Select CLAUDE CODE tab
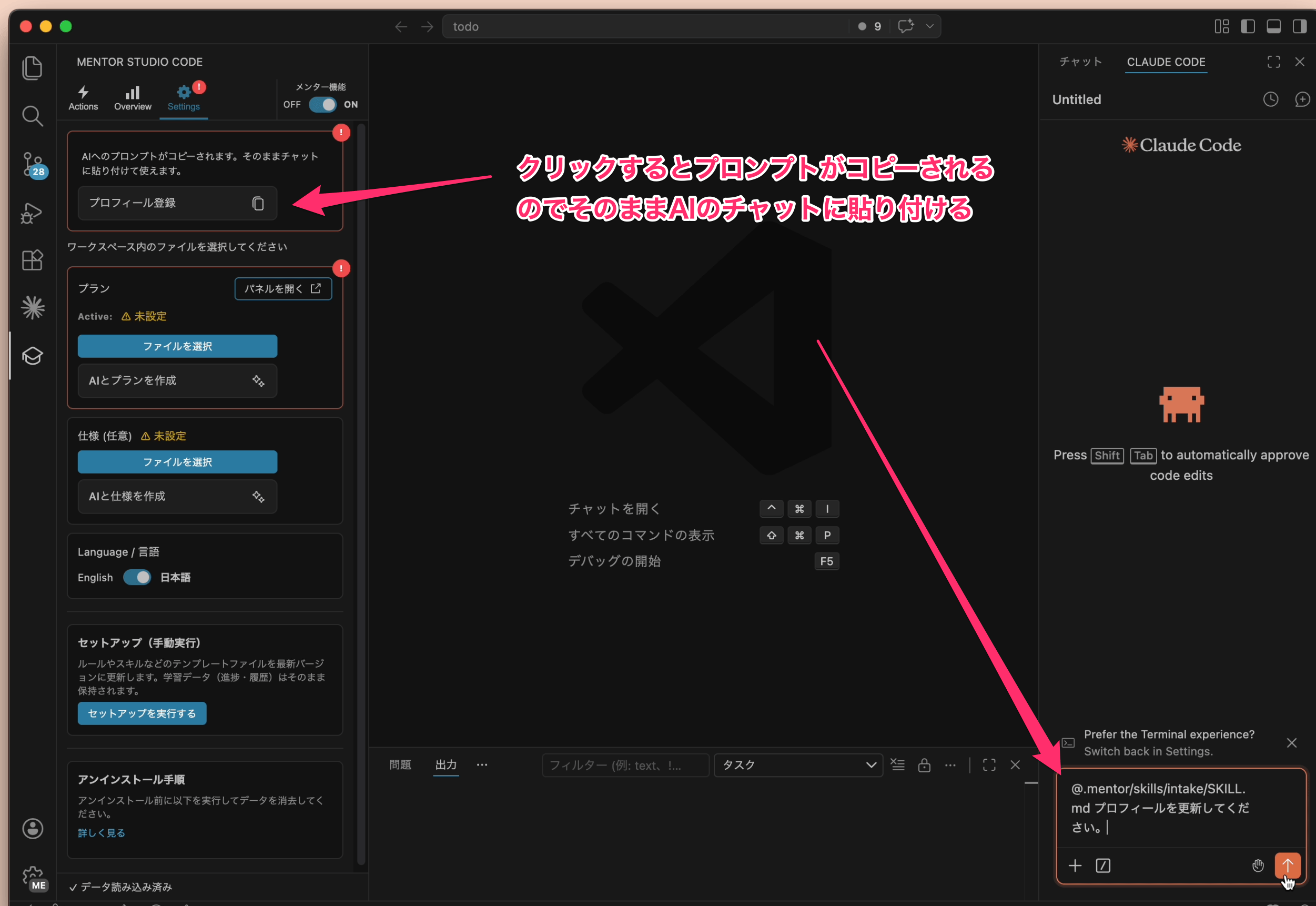The height and width of the screenshot is (906, 1316). (1166, 62)
